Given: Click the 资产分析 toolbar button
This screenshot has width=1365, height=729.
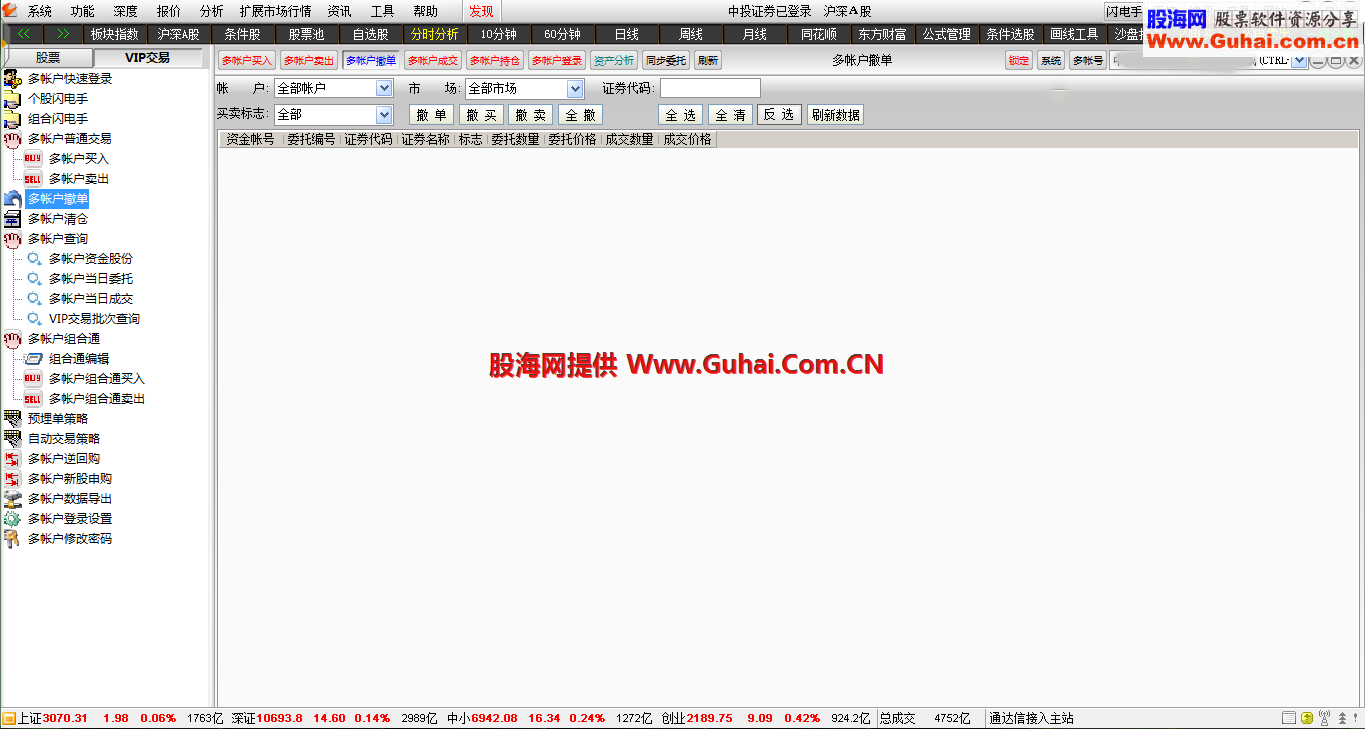Looking at the screenshot, I should [x=614, y=61].
